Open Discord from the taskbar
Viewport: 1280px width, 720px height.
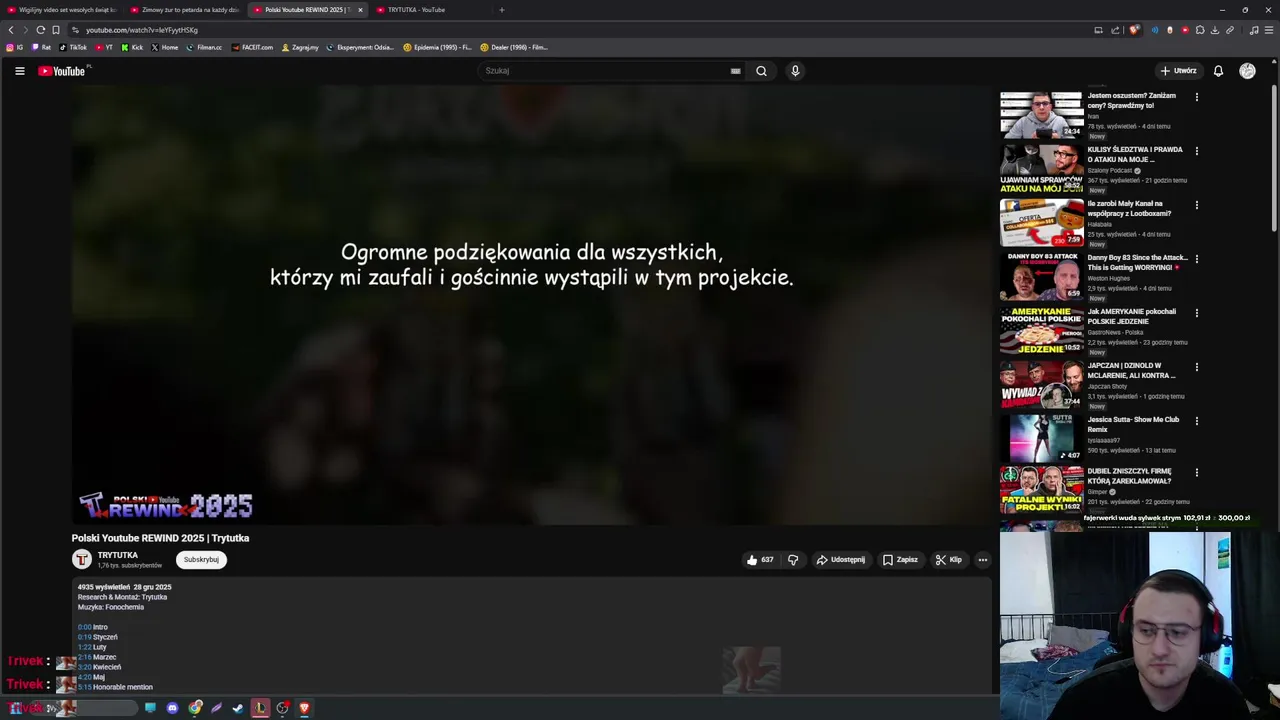point(172,708)
